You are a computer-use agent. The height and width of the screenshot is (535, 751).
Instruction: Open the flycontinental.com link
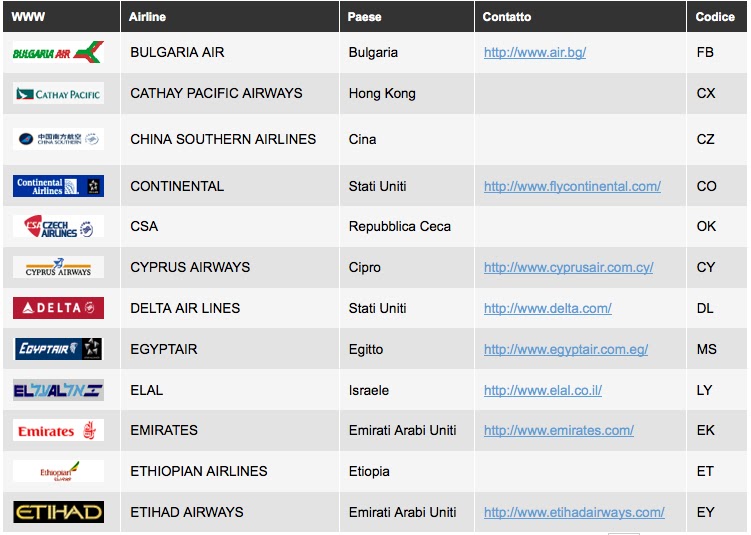point(572,186)
